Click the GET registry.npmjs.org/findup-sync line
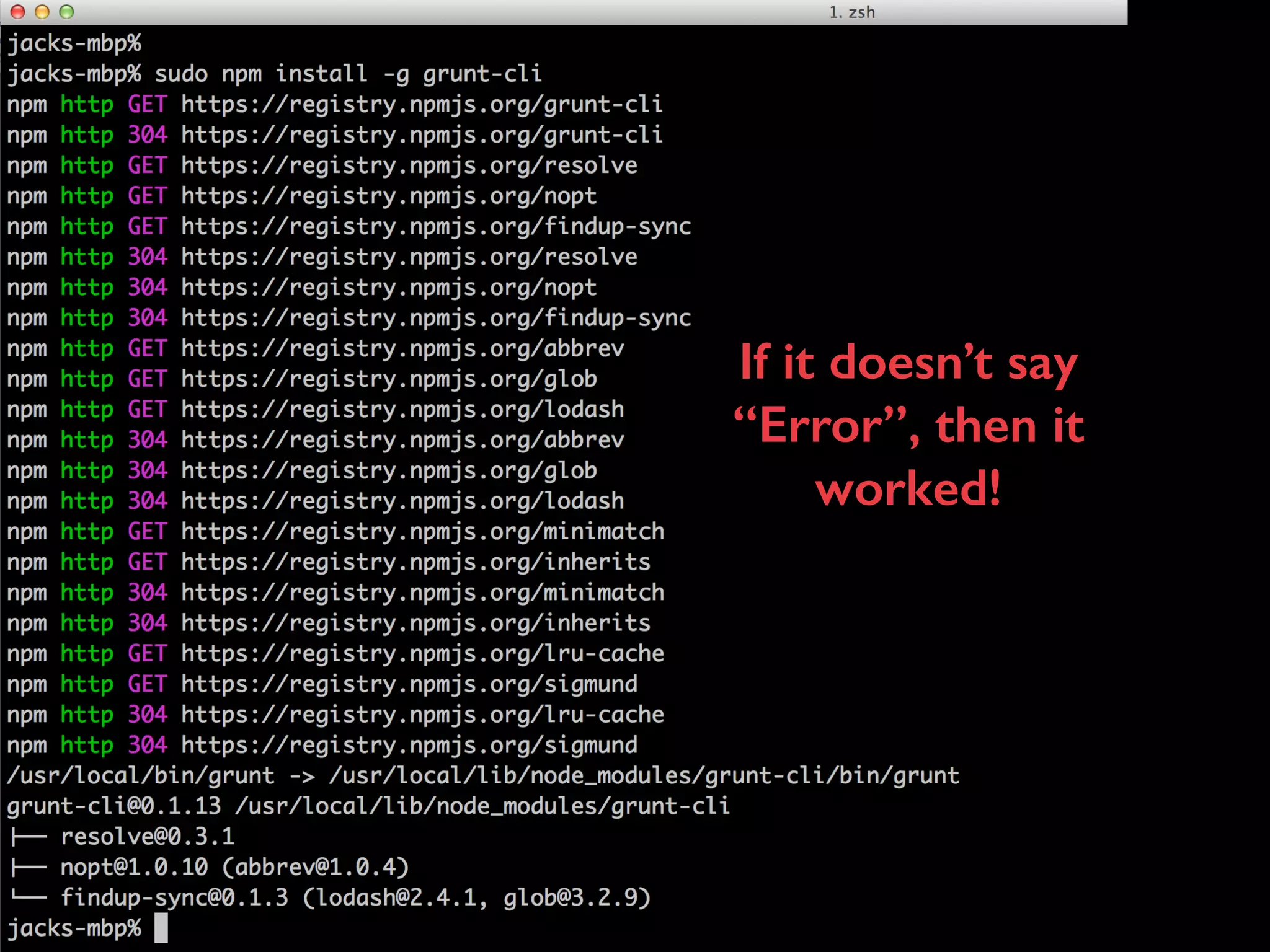 [349, 227]
